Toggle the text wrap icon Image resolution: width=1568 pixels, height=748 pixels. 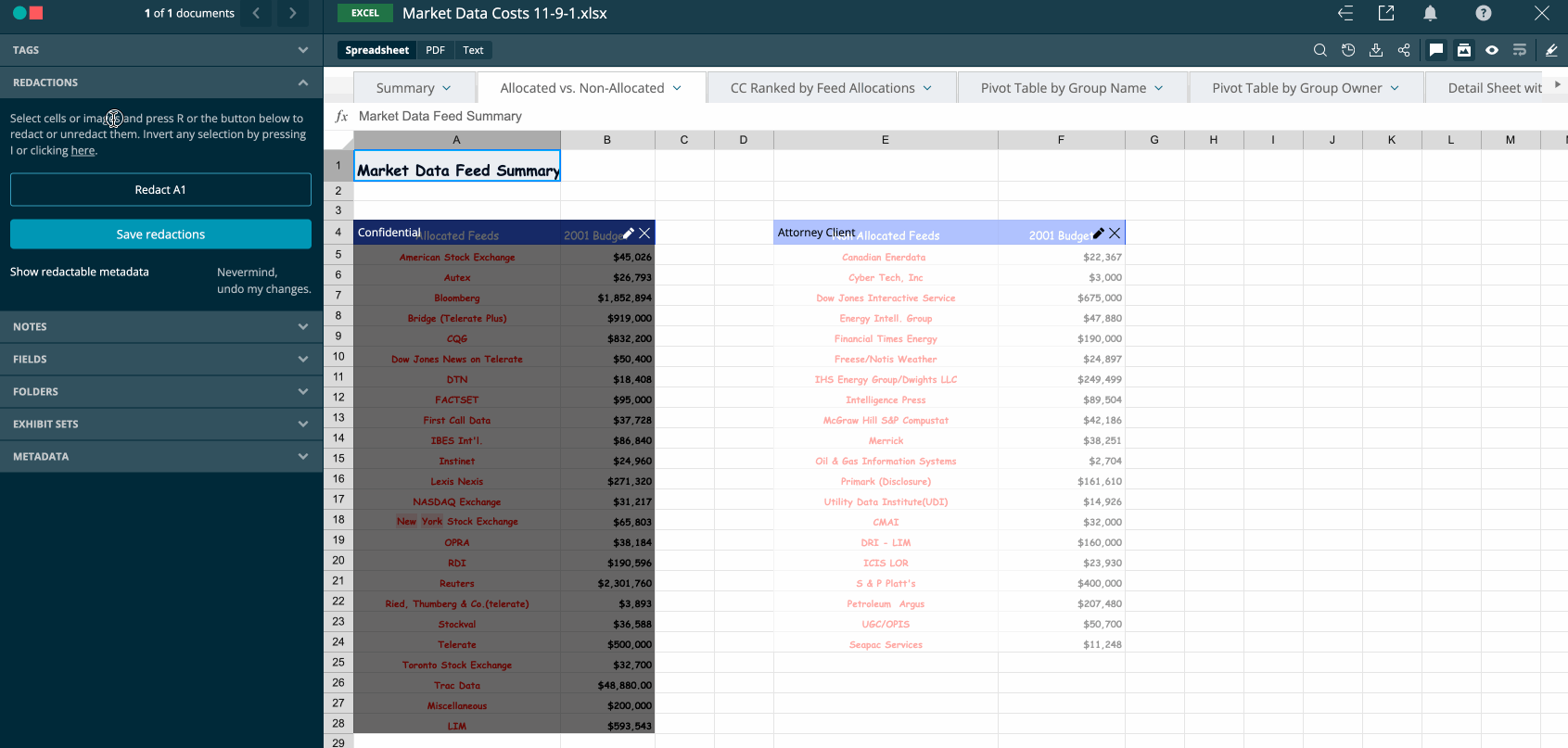[x=1520, y=50]
